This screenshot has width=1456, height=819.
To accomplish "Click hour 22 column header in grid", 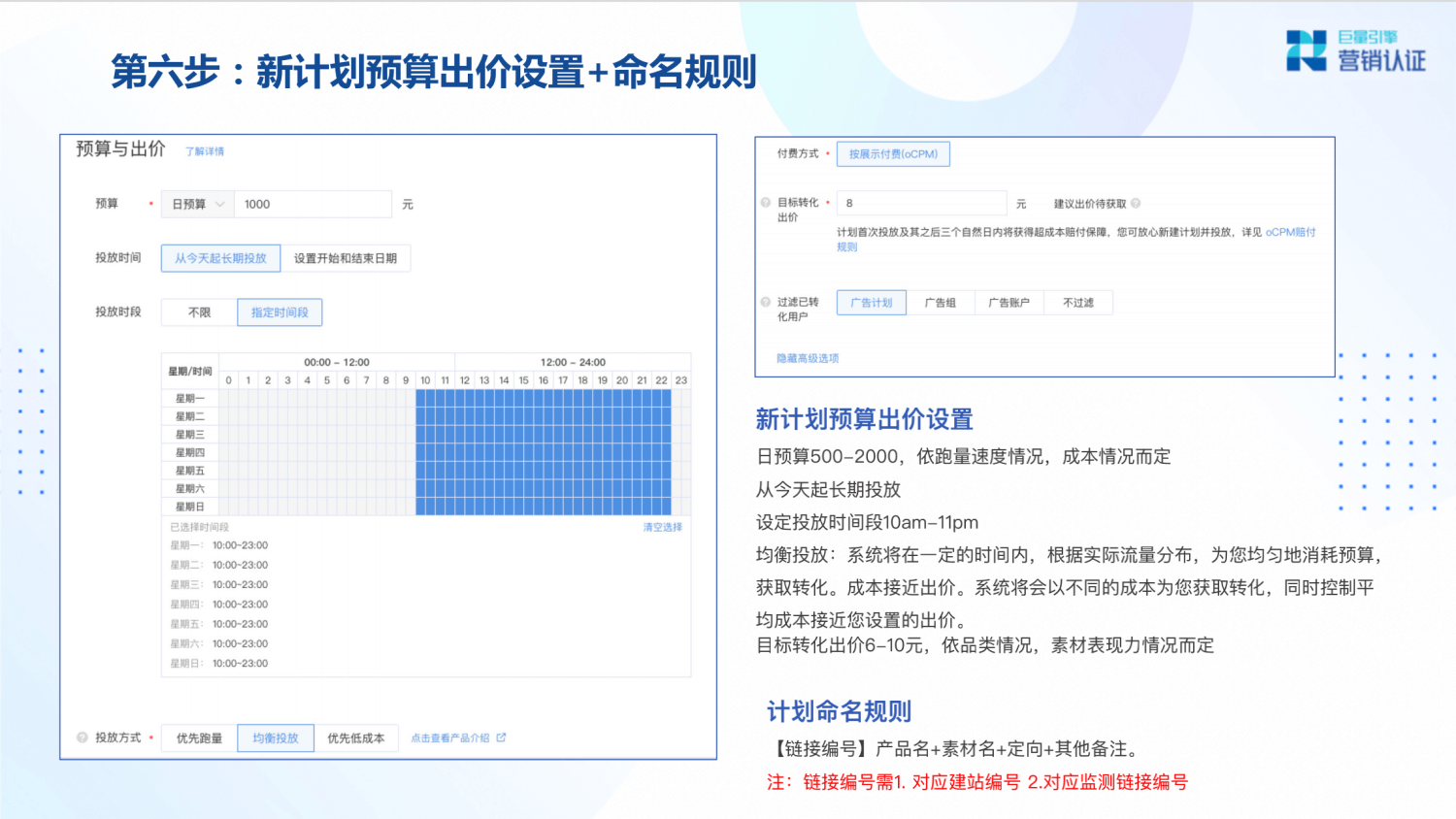I will [661, 380].
